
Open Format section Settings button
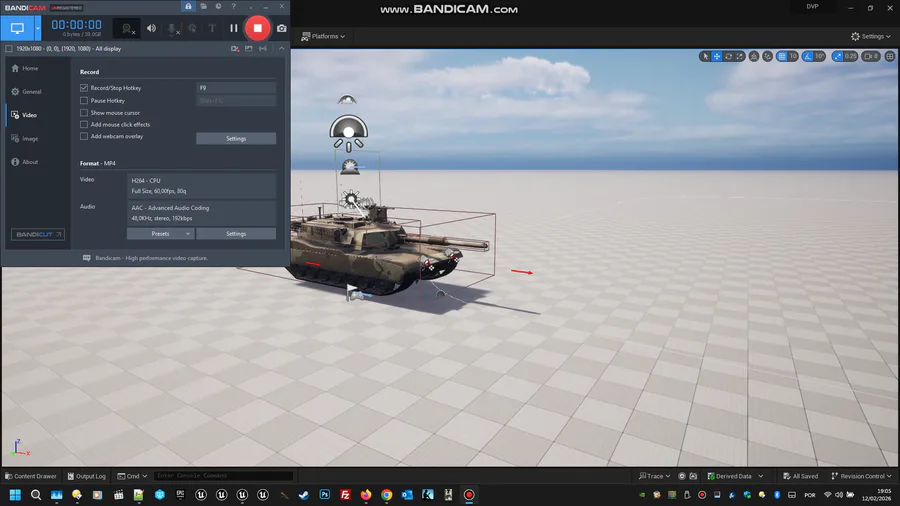(x=236, y=234)
